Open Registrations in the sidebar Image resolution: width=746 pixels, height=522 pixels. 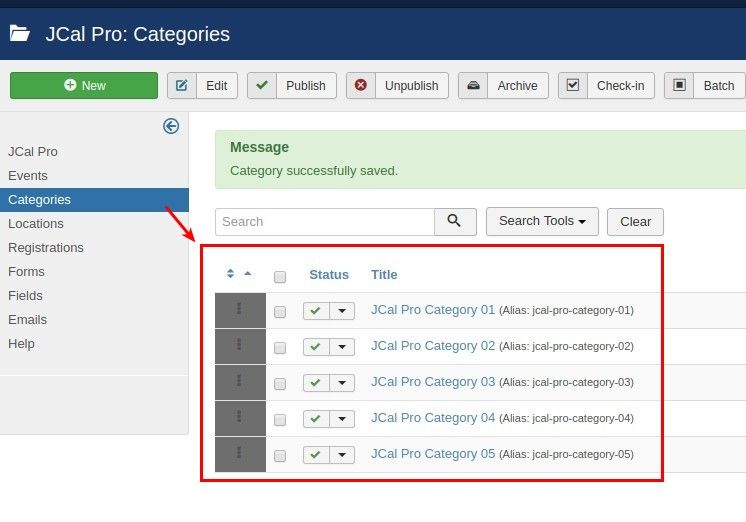point(46,247)
